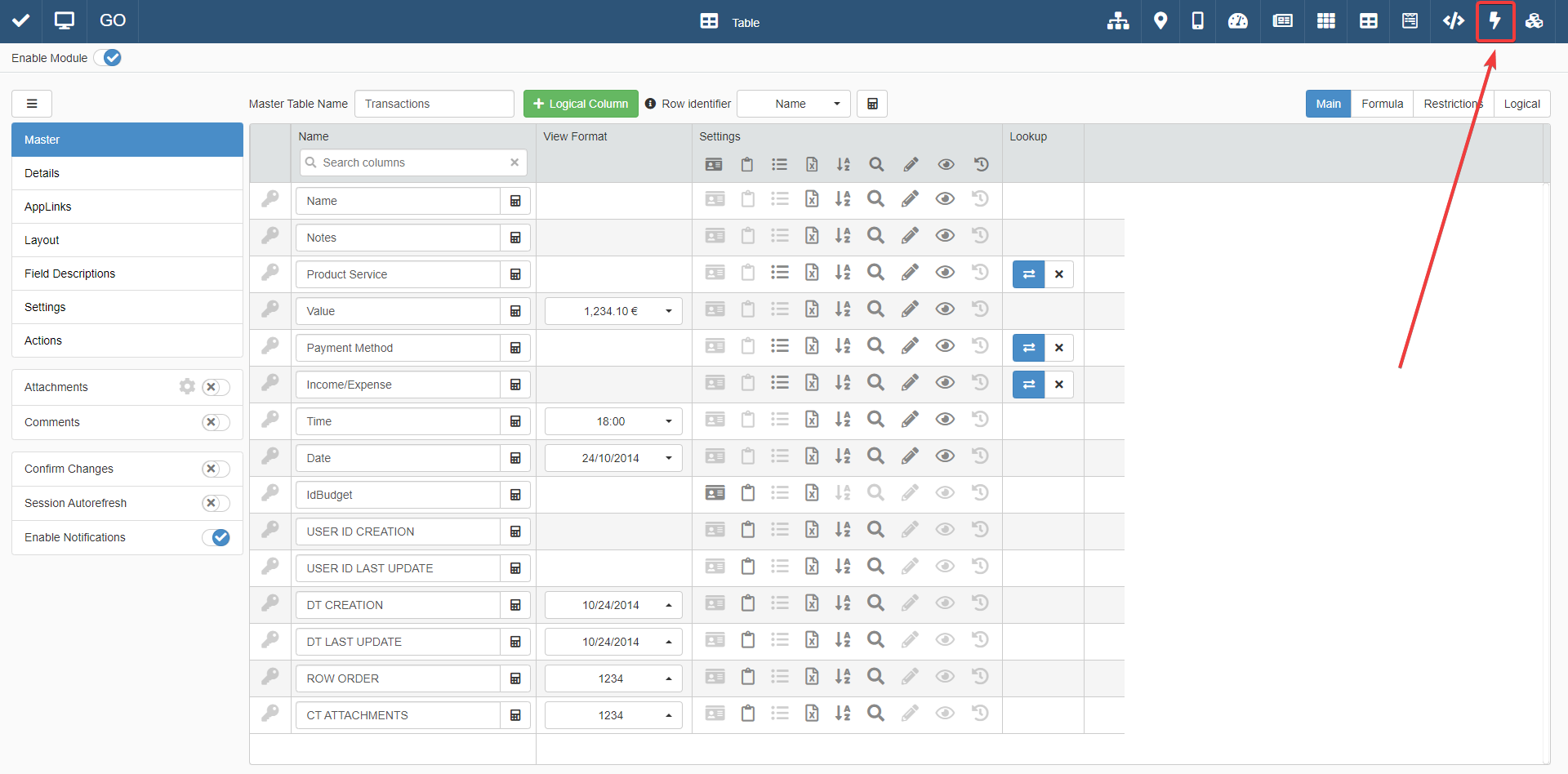1568x774 pixels.
Task: Toggle visibility eye icon for Value row
Action: point(945,309)
